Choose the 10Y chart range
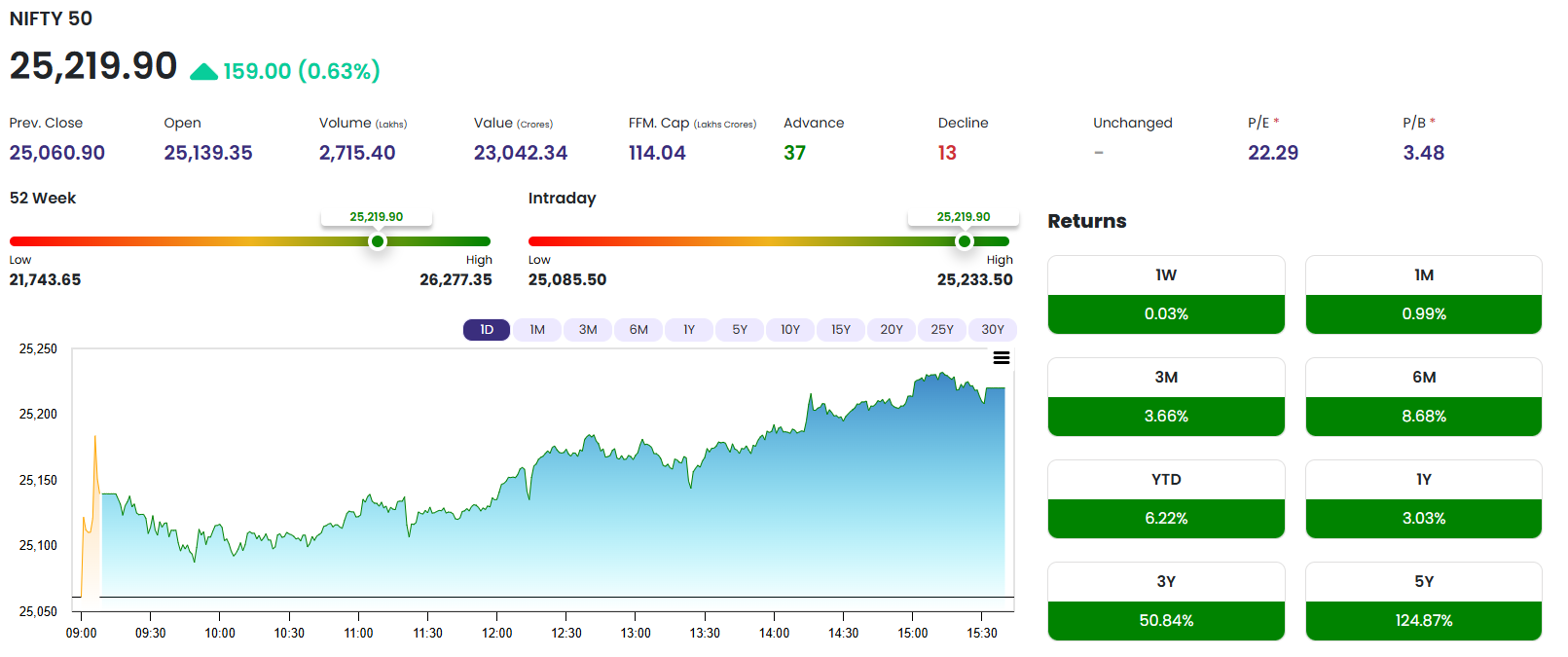The image size is (1568, 657). pos(790,330)
